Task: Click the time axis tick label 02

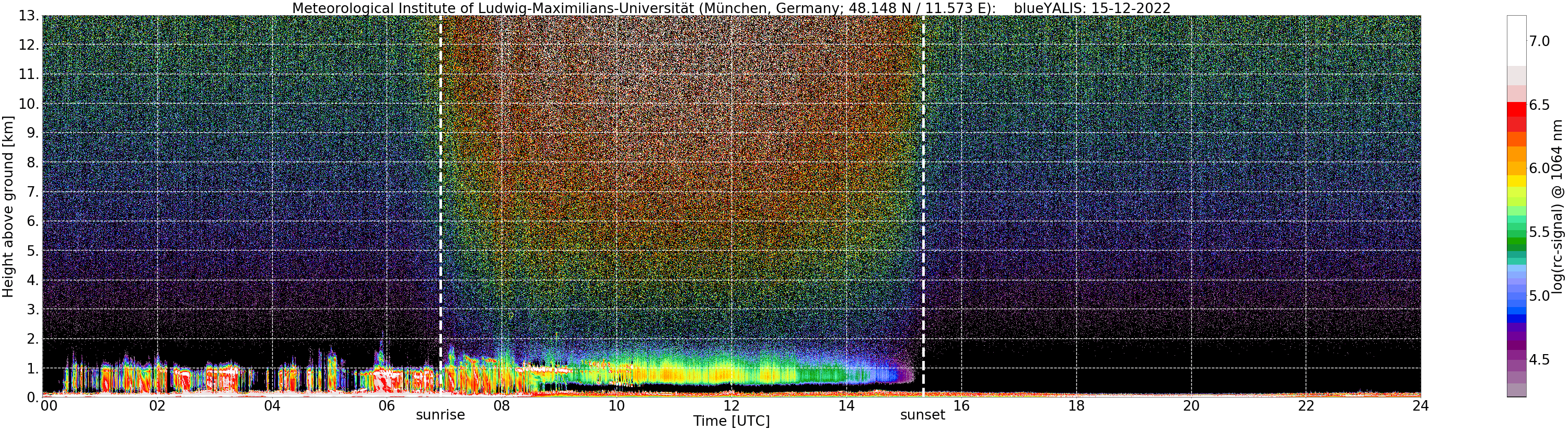Action: tap(157, 406)
